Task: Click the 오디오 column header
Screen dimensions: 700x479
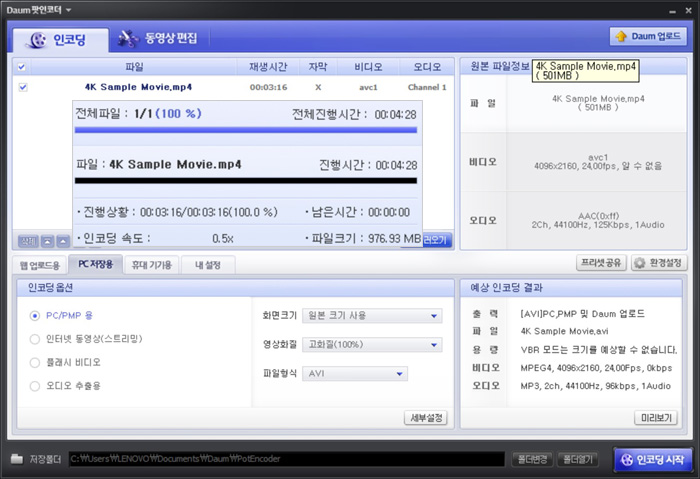Action: coord(427,67)
